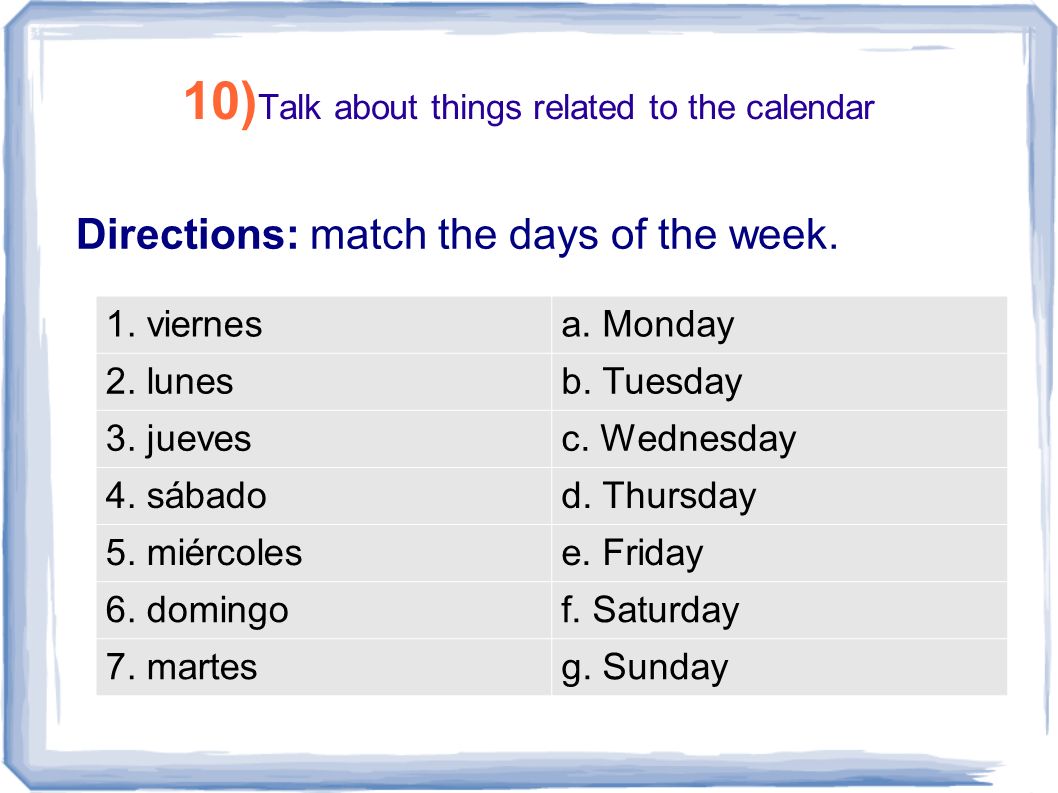Select table cell '3. jueves'

point(324,439)
